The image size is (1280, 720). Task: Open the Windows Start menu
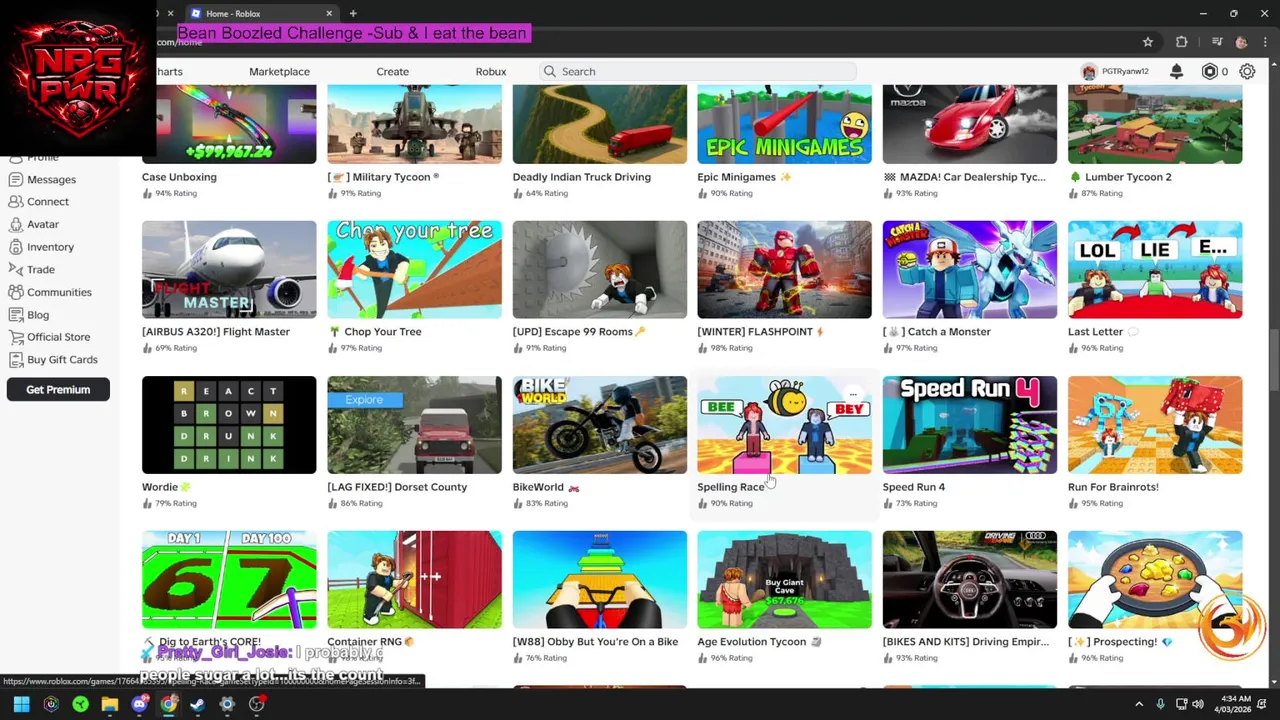point(21,704)
